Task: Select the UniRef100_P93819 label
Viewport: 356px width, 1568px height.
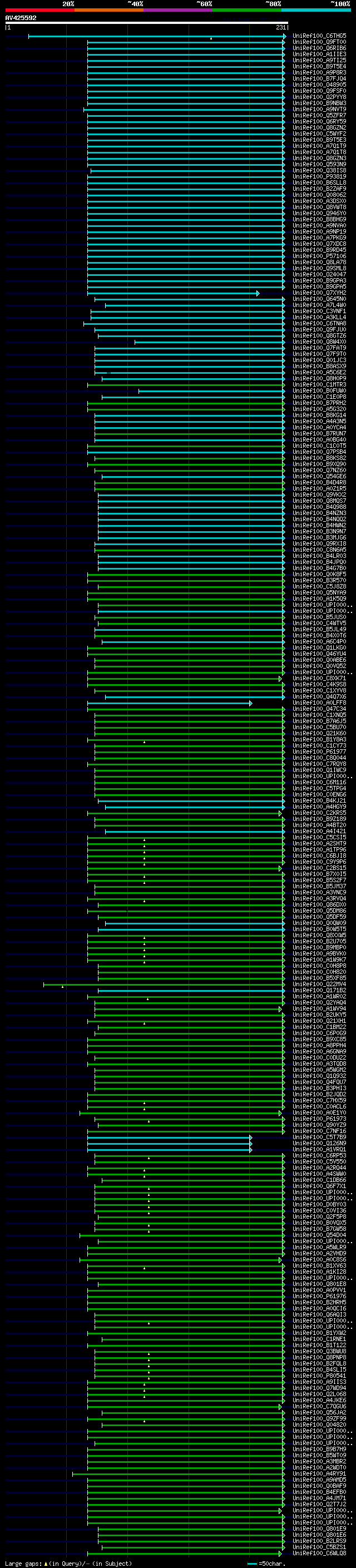Action: [319, 177]
